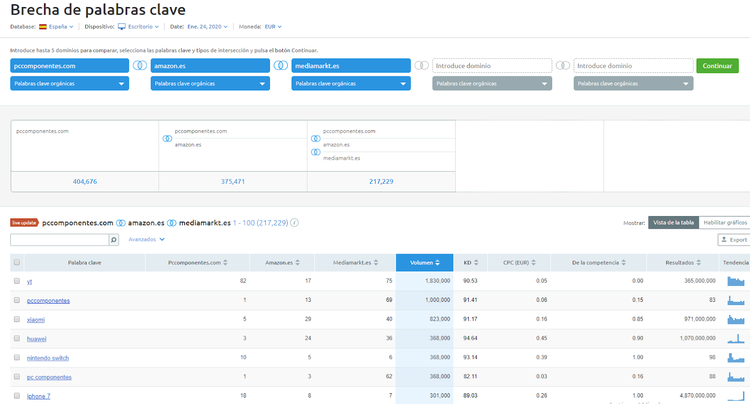Click the live update badge
Viewport: 750px width, 404px height.
coord(24,223)
